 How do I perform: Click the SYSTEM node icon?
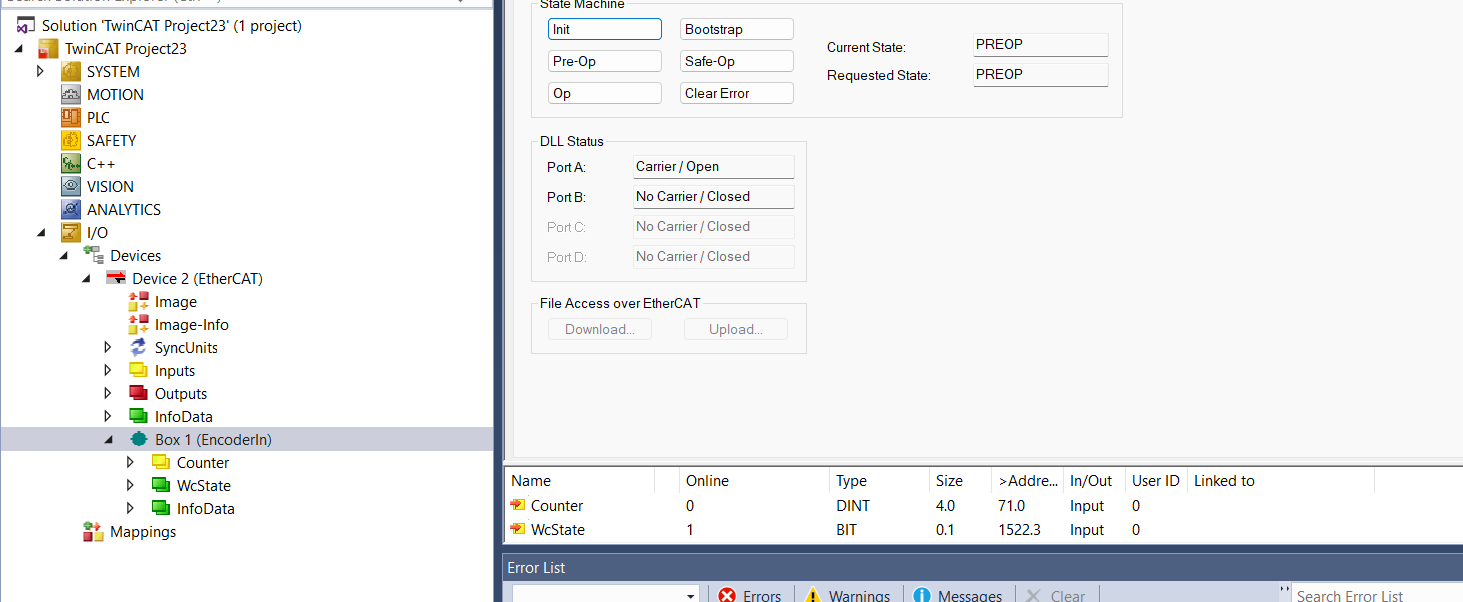point(71,72)
